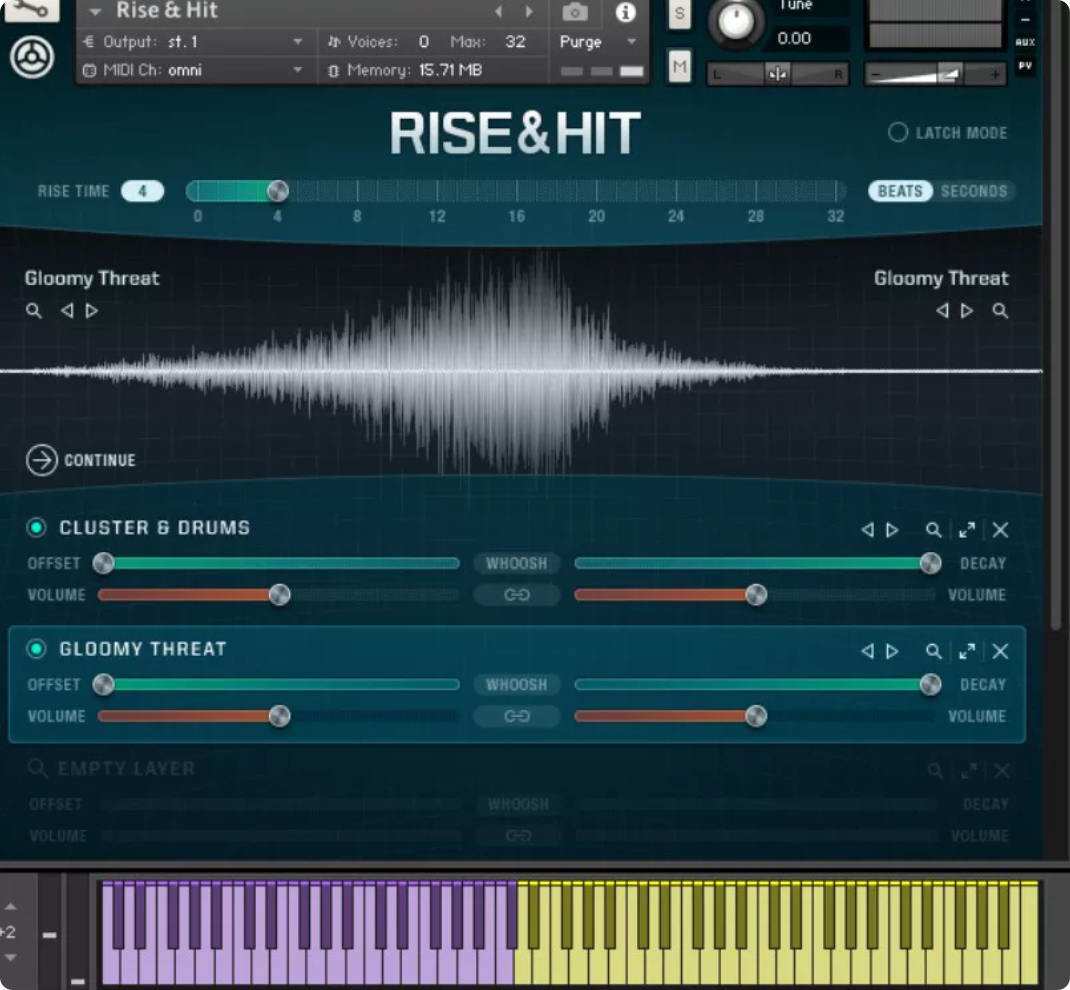
Task: Adjust Cluster & Drums offset slider handle
Action: tap(103, 564)
